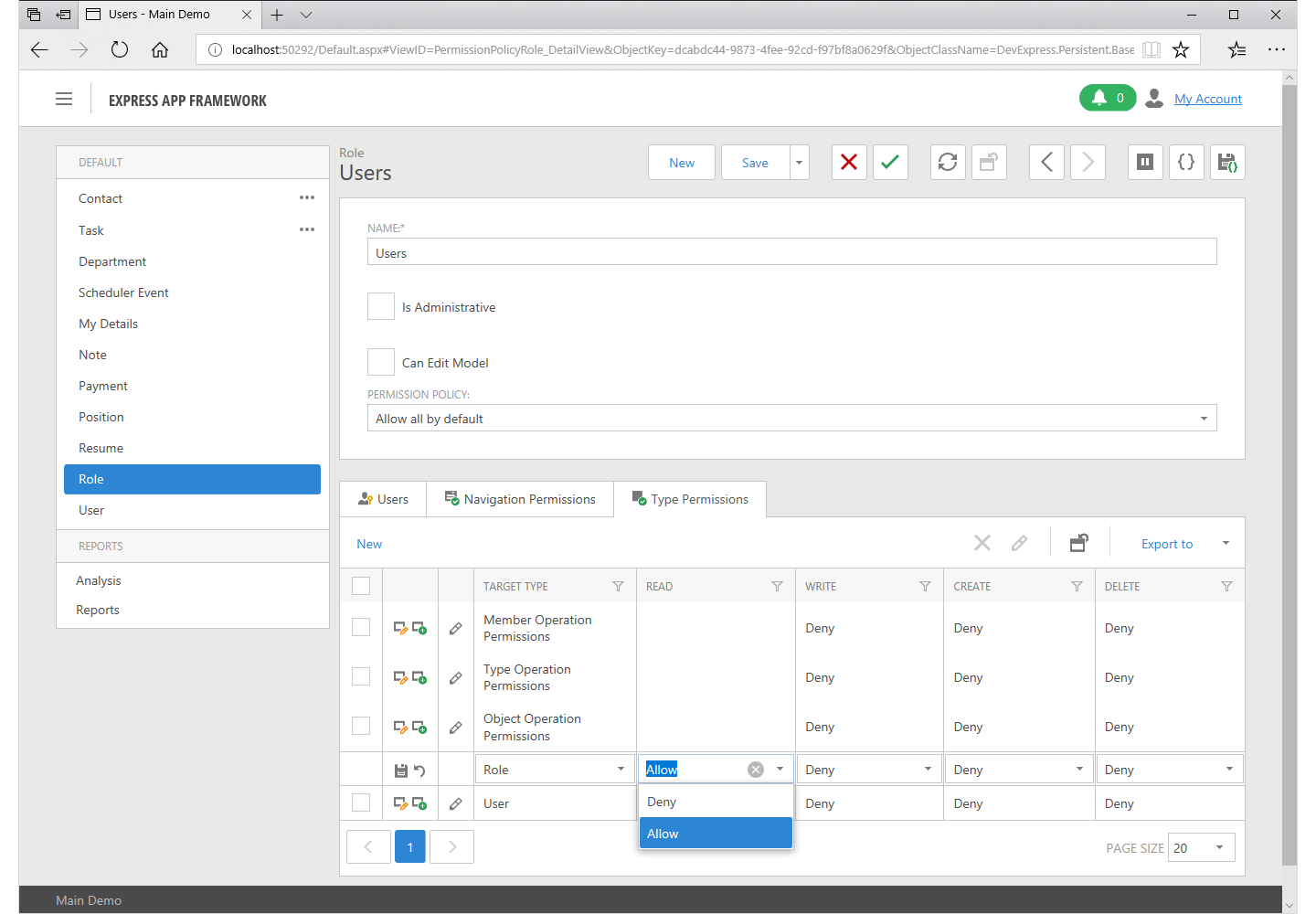Expand the Save button dropdown arrow
Screen dimensions: 1316x914
(x=800, y=163)
